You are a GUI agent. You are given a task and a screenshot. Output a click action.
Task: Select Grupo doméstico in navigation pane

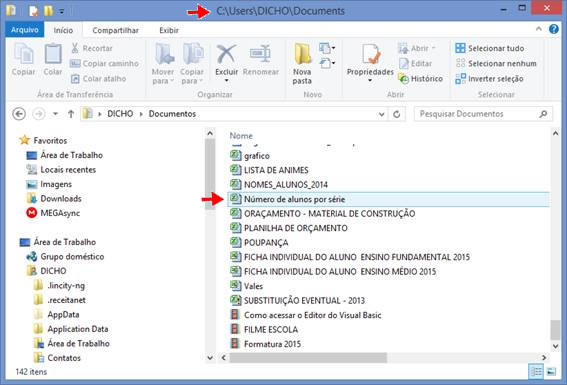coord(65,256)
